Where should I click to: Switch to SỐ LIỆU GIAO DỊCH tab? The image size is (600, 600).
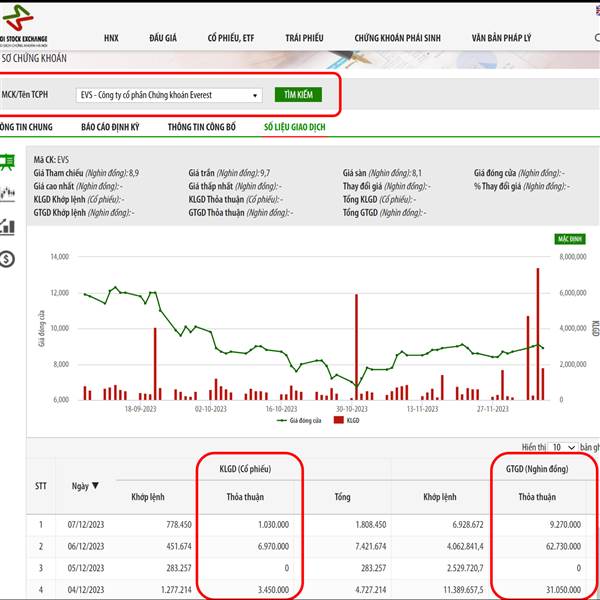295,127
